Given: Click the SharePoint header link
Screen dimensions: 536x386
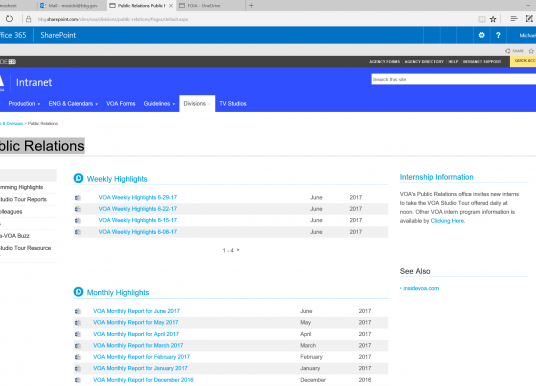Looking at the screenshot, I should click(x=58, y=35).
